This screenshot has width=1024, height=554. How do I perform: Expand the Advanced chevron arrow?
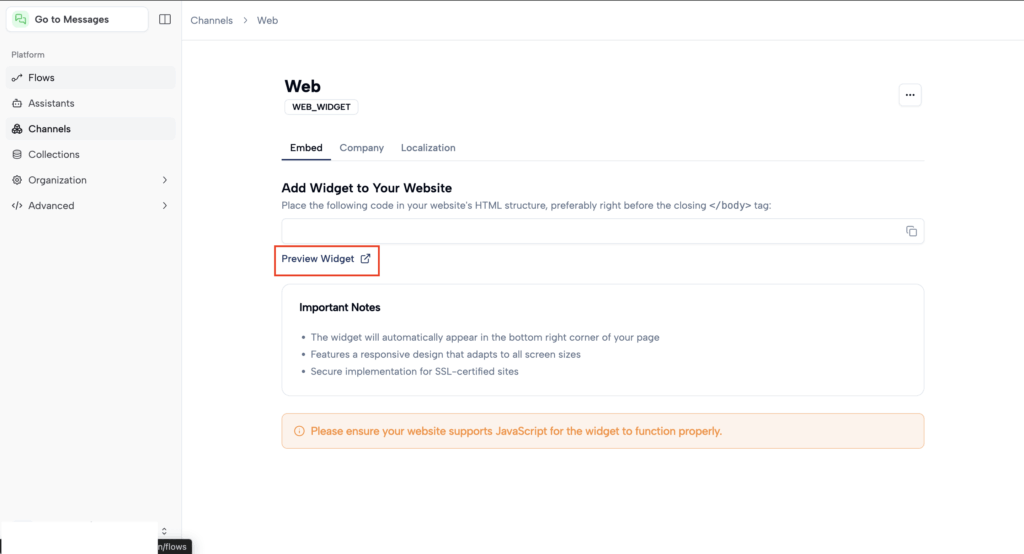(165, 206)
